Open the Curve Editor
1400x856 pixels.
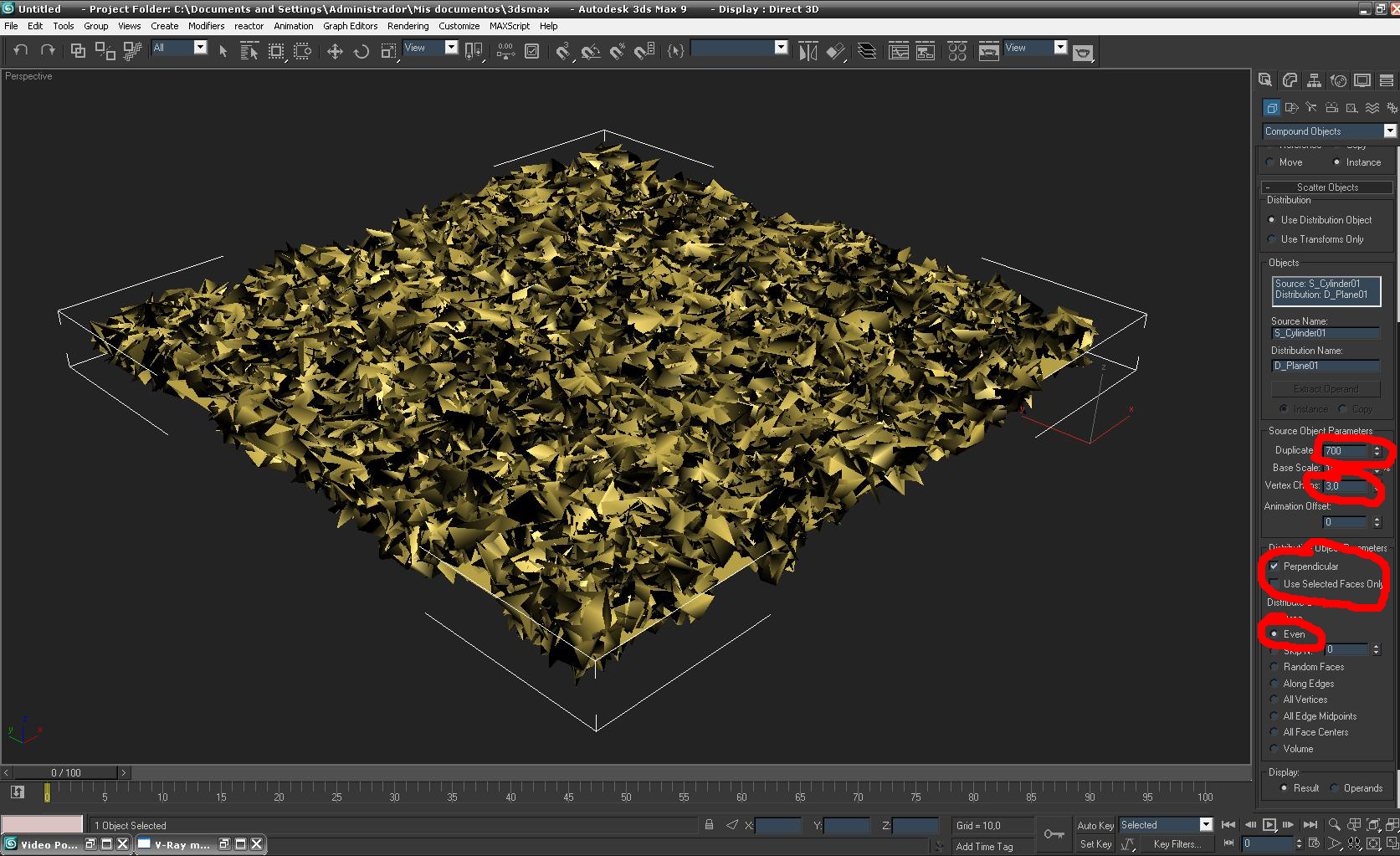tap(899, 51)
